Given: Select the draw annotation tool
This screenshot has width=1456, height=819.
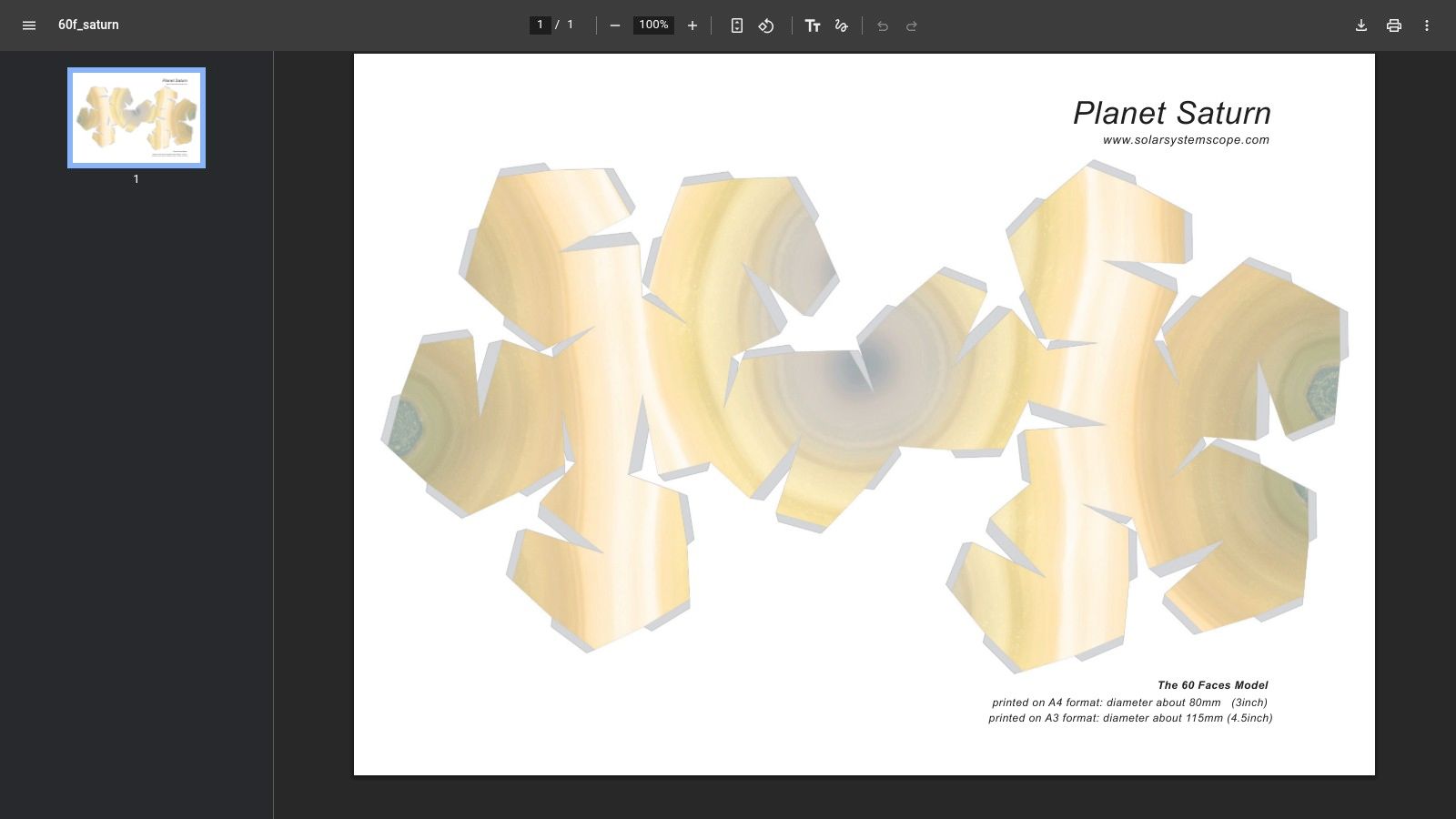Looking at the screenshot, I should click(x=842, y=25).
